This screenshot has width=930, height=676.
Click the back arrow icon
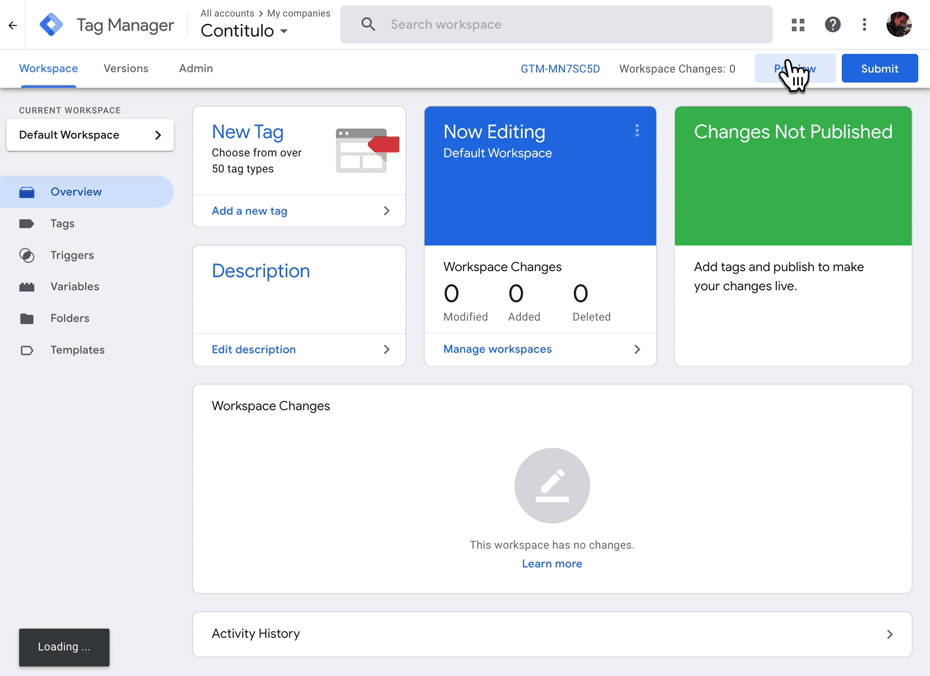pos(12,25)
